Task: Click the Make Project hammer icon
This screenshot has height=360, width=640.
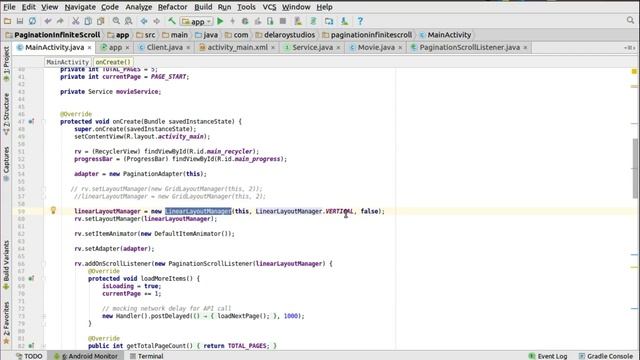Action: point(172,21)
